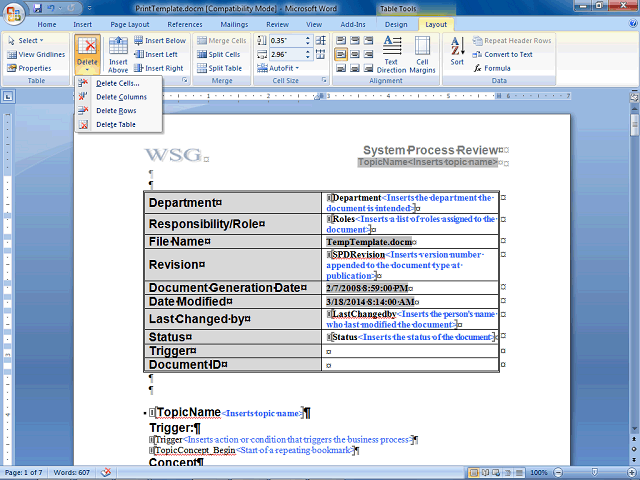The height and width of the screenshot is (480, 640).
Task: Select Align Top Center alignment
Action: 355,40
